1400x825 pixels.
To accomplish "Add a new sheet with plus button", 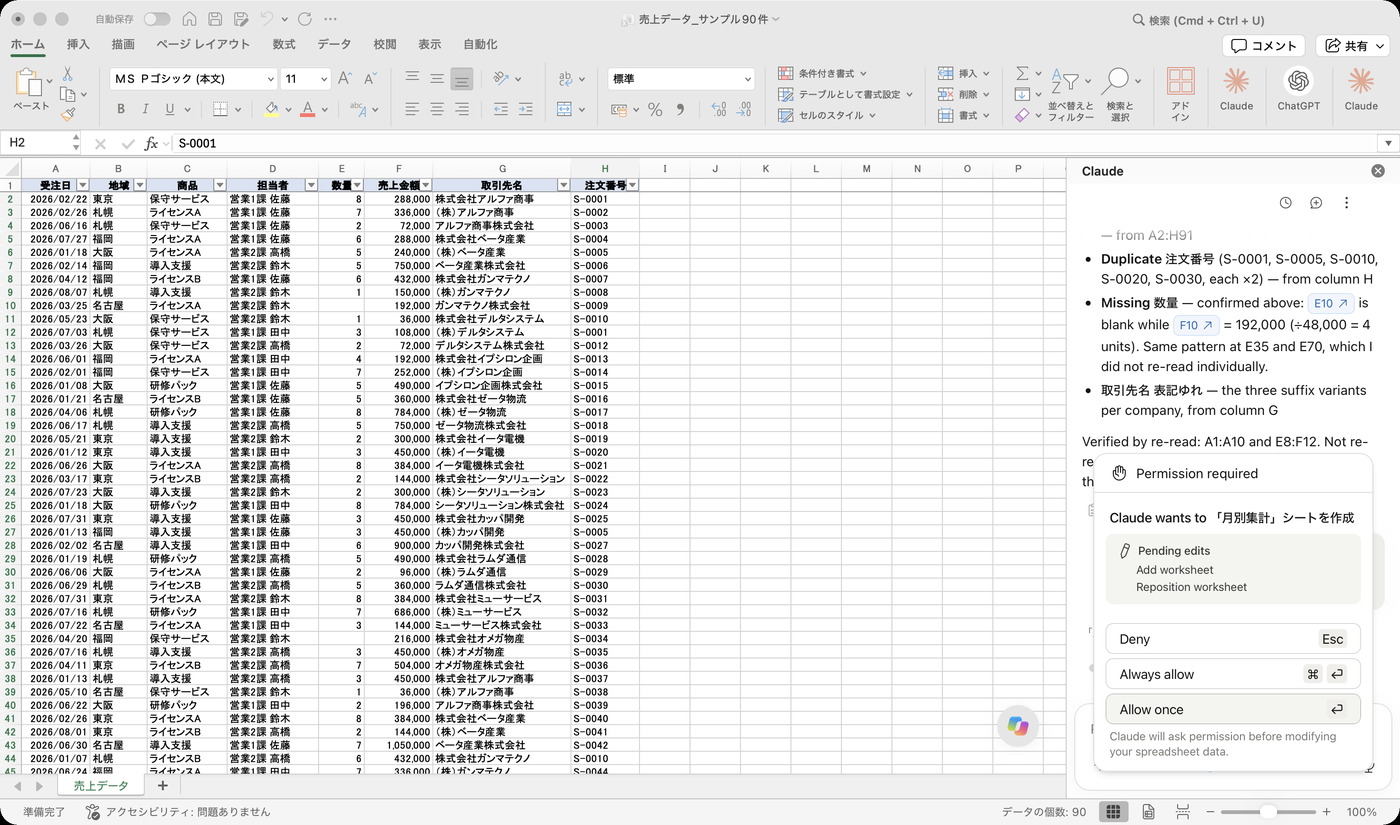I will coord(163,786).
